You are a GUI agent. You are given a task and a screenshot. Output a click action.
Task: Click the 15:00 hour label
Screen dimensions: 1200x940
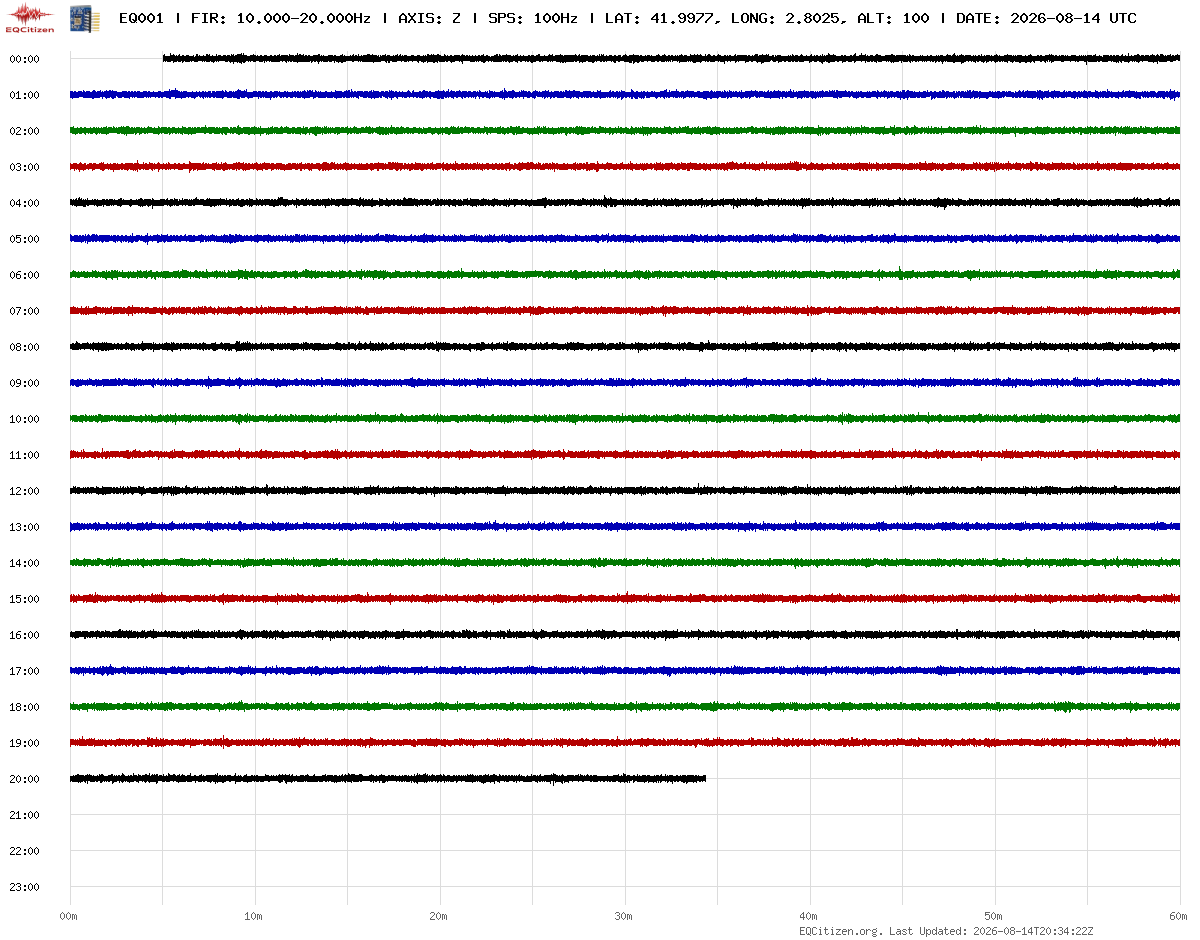coord(24,599)
